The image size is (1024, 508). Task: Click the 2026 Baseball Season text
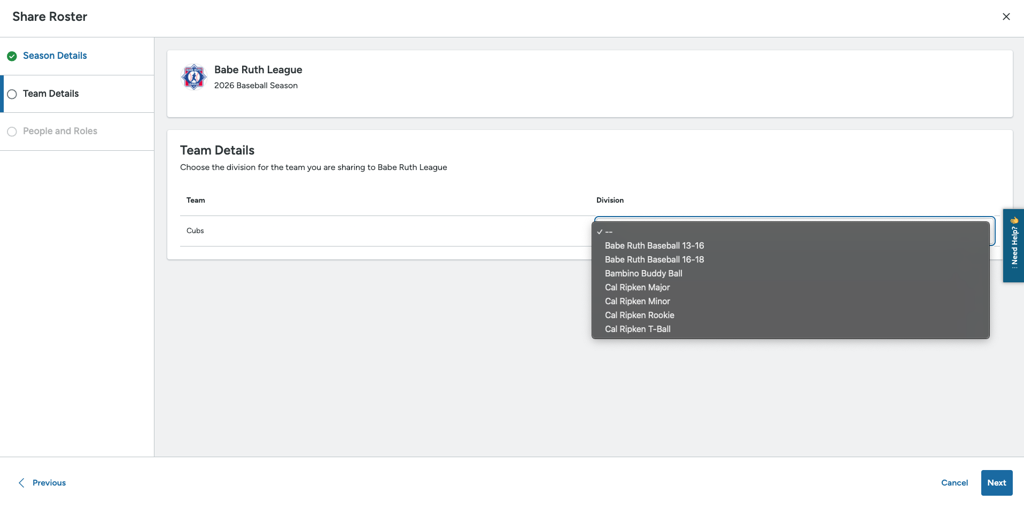(256, 86)
